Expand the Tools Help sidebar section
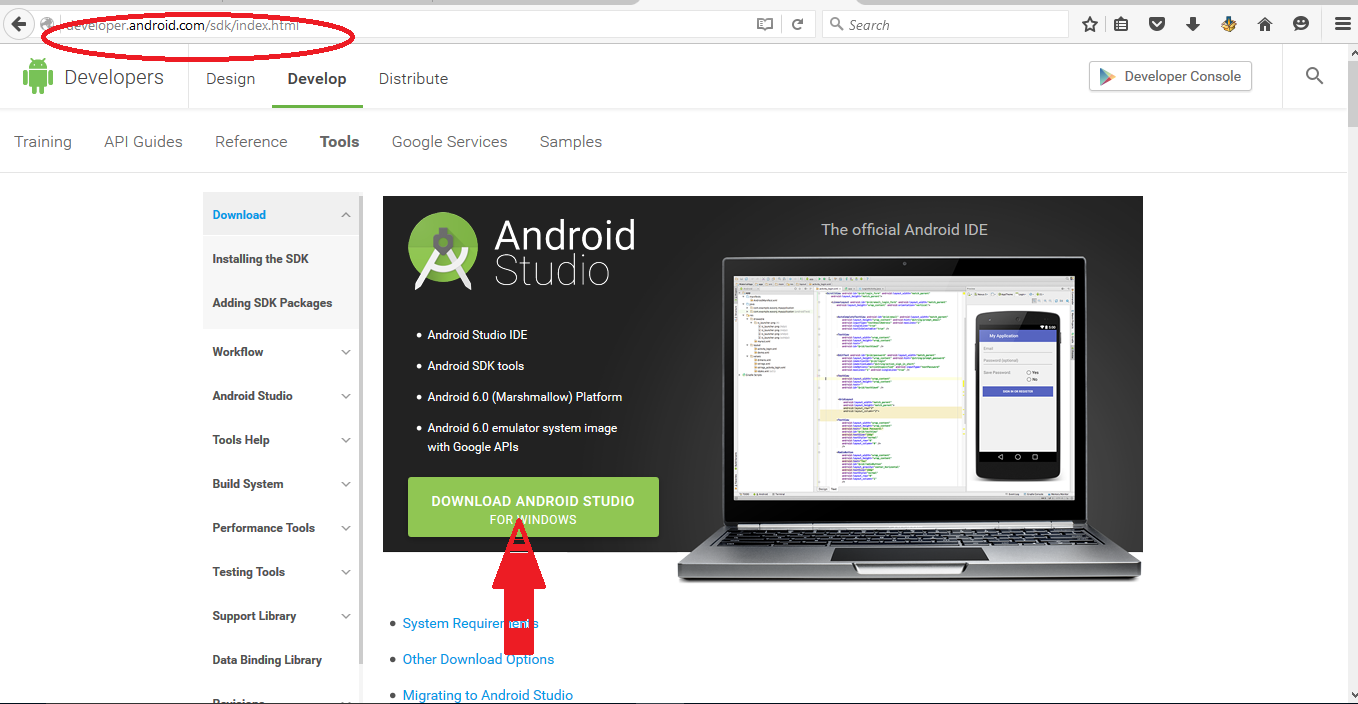The image size is (1358, 704). tap(346, 440)
